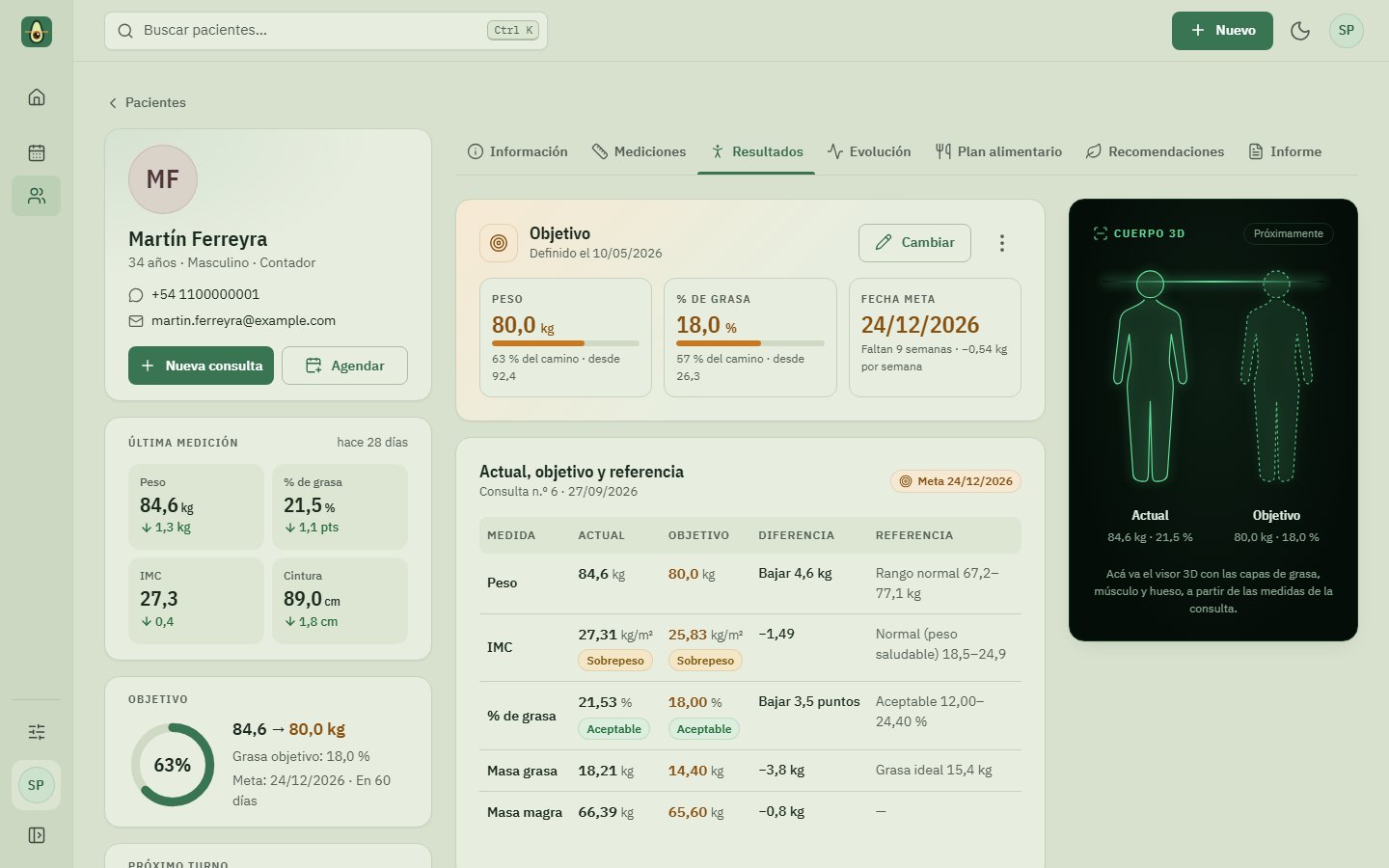Click the Nuevo button
The image size is (1389, 868).
pos(1222,31)
